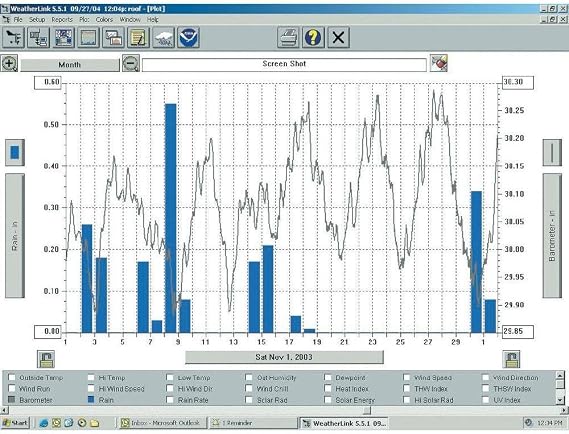Toggle the blue bar style button for Rain

click(x=15, y=152)
